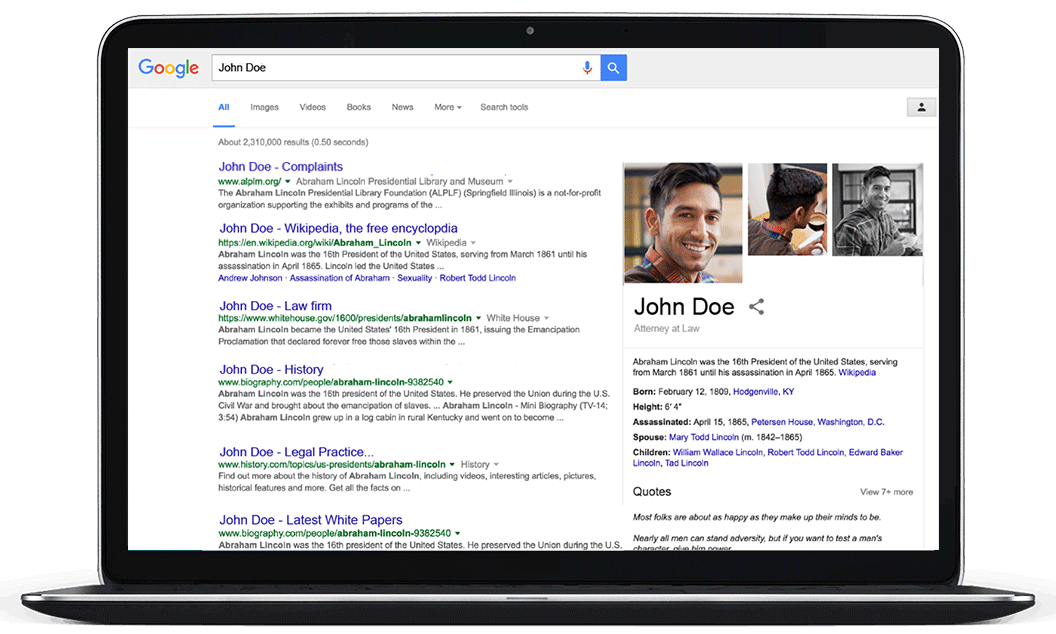The height and width of the screenshot is (634, 1056).
Task: Switch to the Images tab
Action: point(264,107)
